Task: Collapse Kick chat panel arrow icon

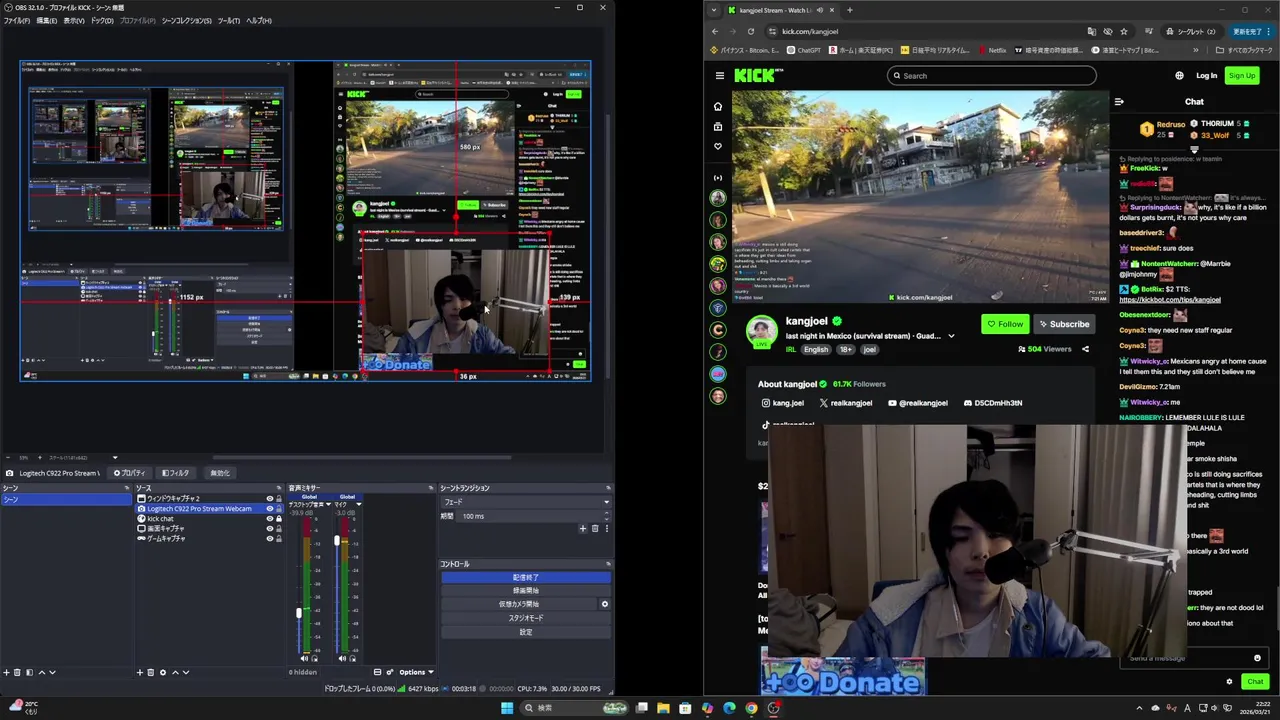Action: [1119, 101]
